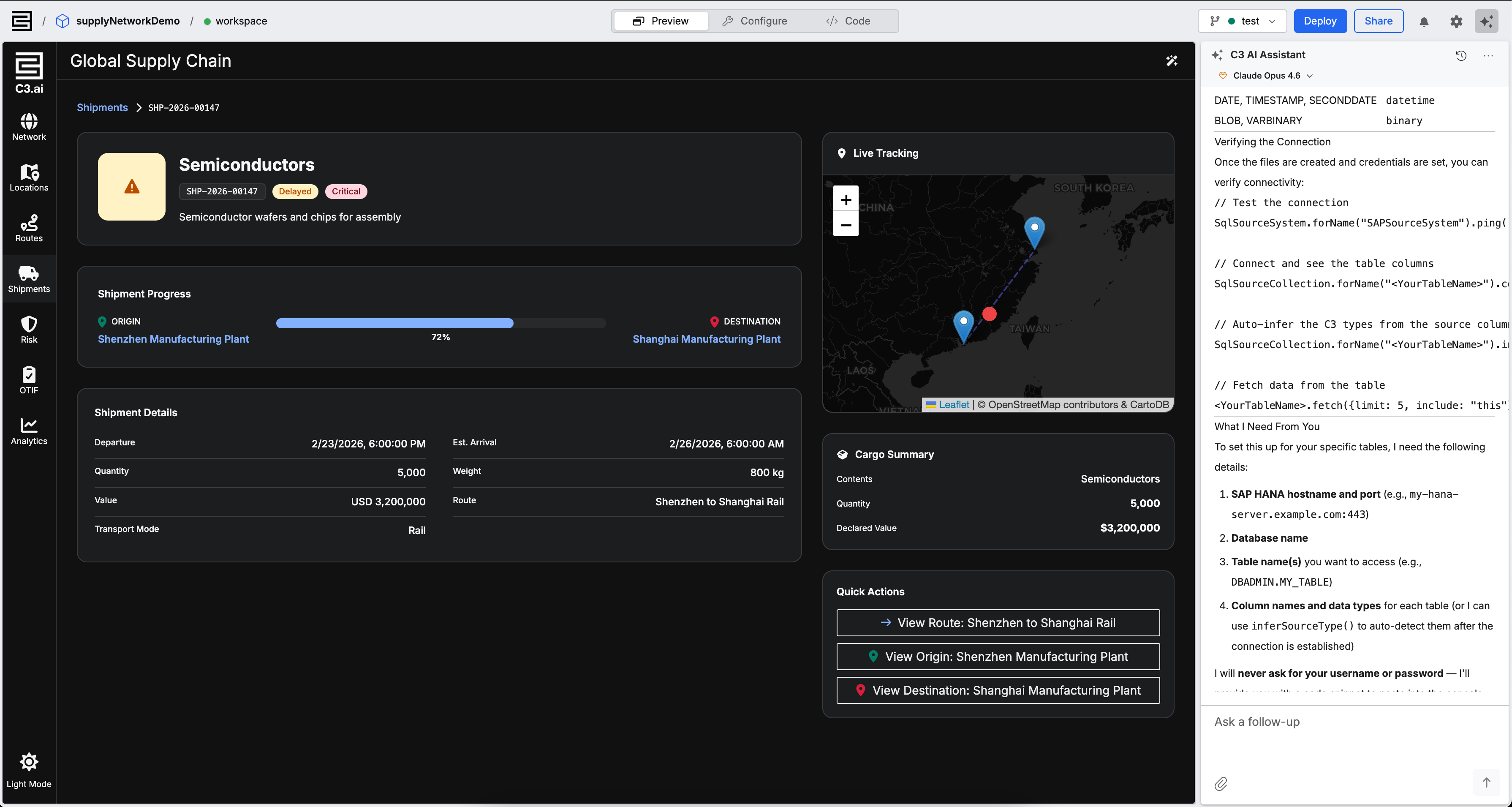Follow the Shipments breadcrumb link

pyautogui.click(x=102, y=107)
